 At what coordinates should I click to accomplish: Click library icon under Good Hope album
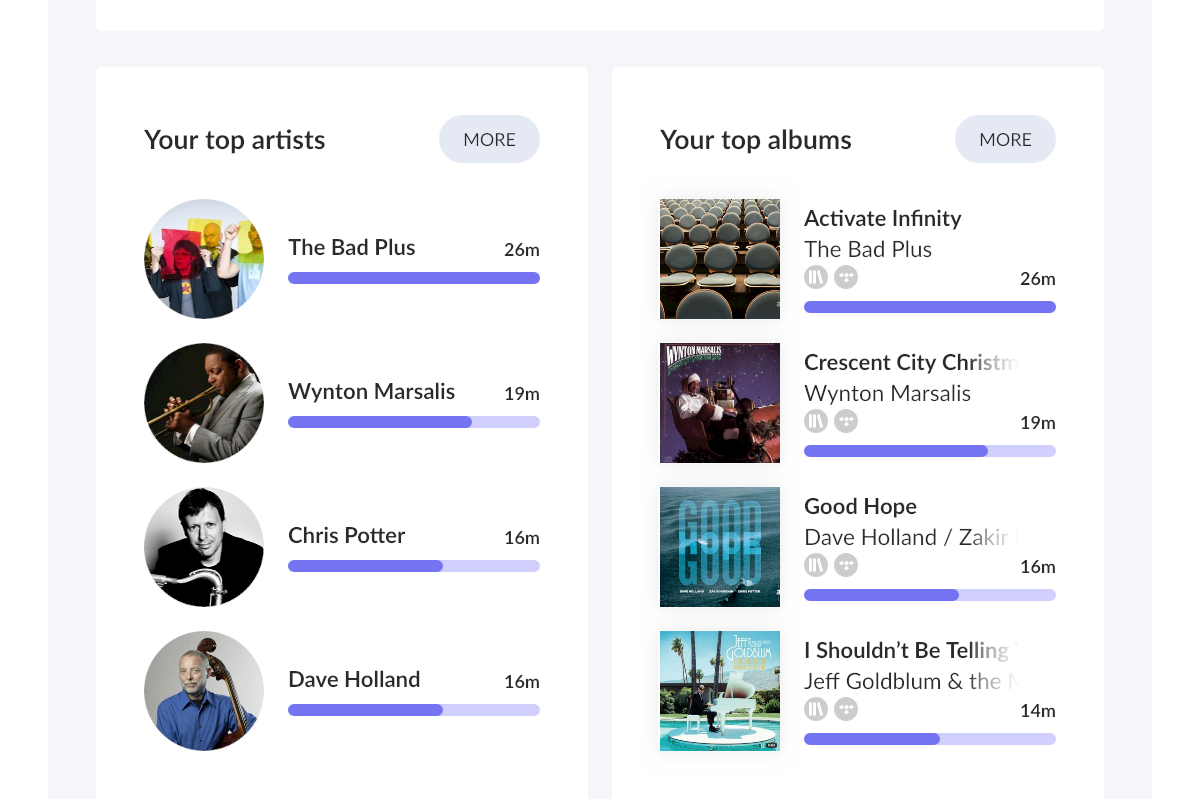[816, 565]
